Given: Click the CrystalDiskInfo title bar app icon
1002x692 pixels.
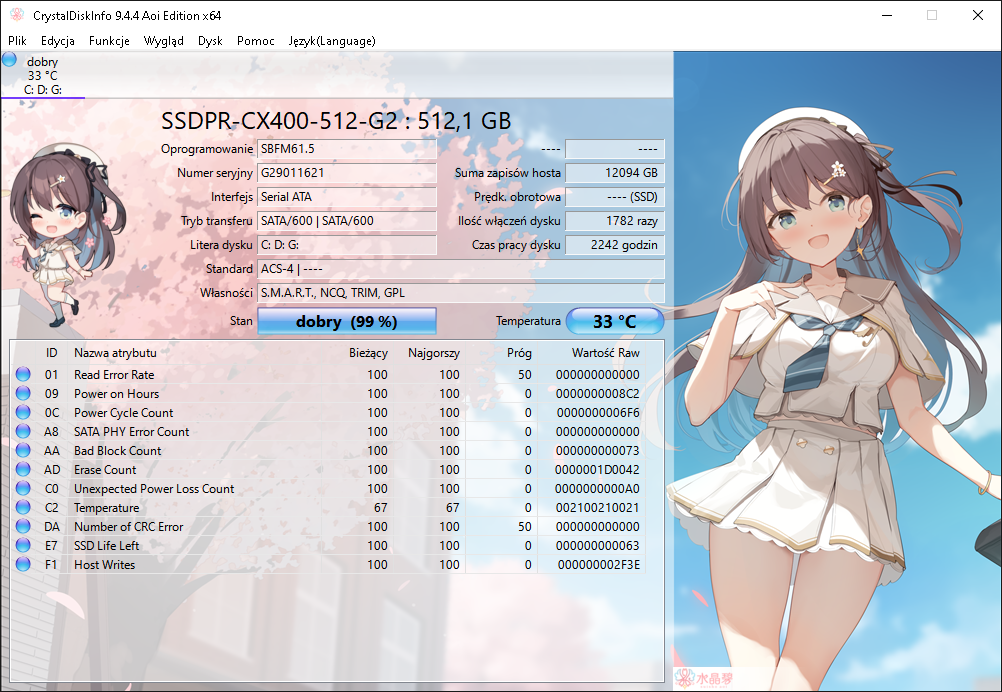Looking at the screenshot, I should coord(17,15).
